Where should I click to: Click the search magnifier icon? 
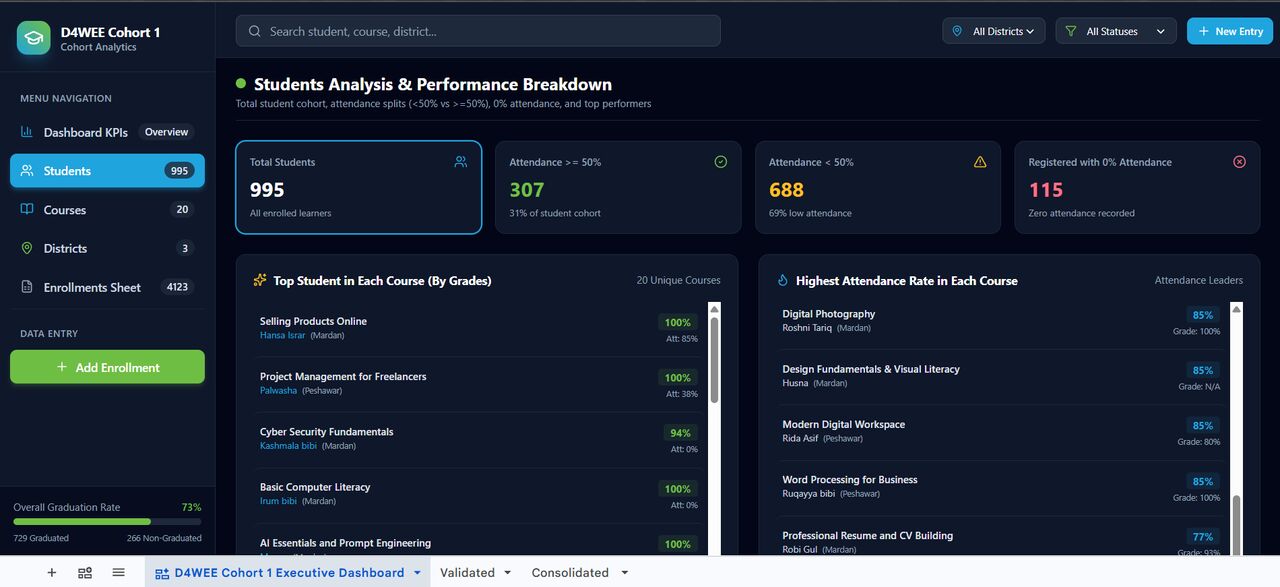[255, 31]
